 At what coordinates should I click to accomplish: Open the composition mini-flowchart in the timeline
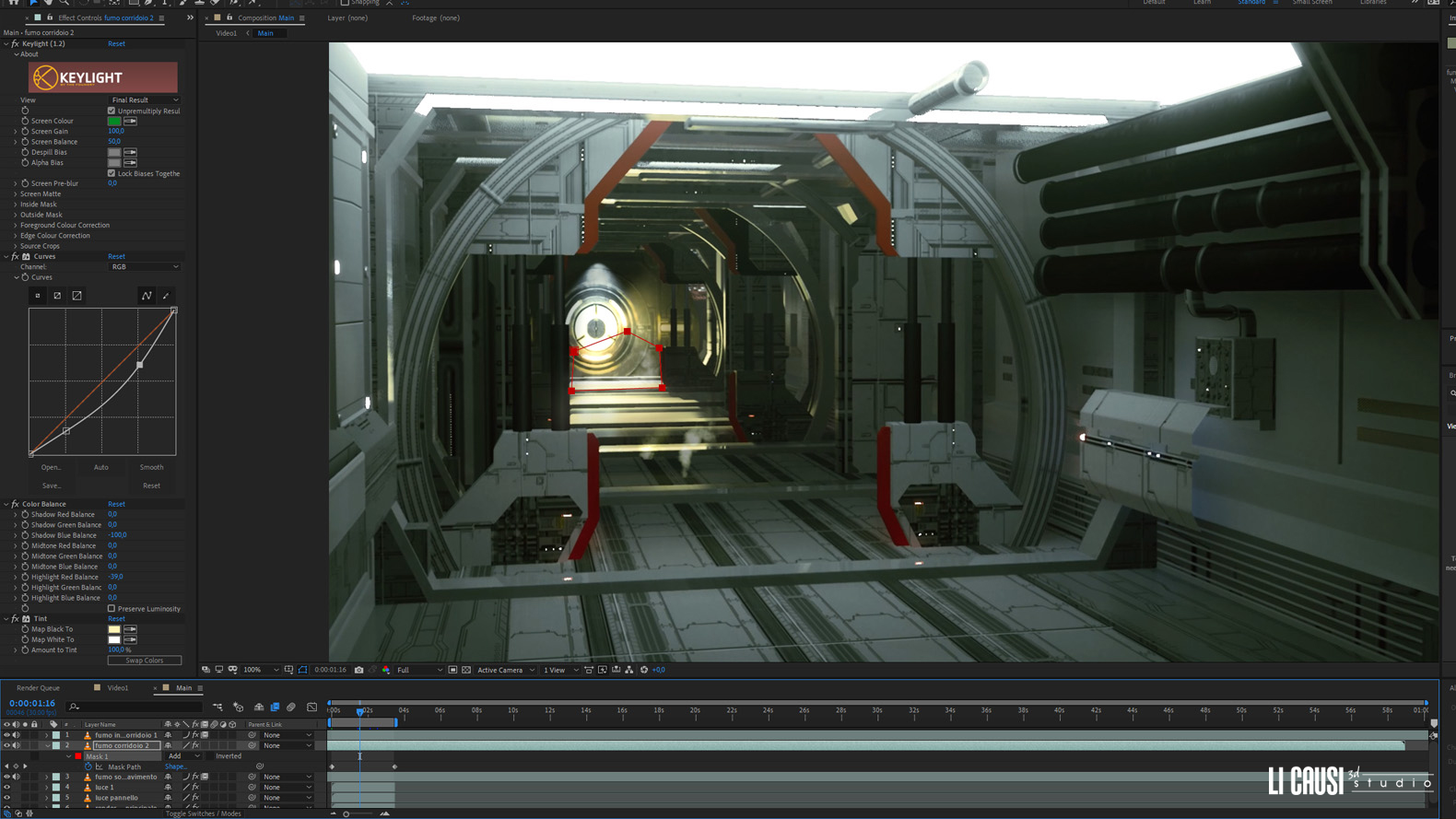point(217,707)
